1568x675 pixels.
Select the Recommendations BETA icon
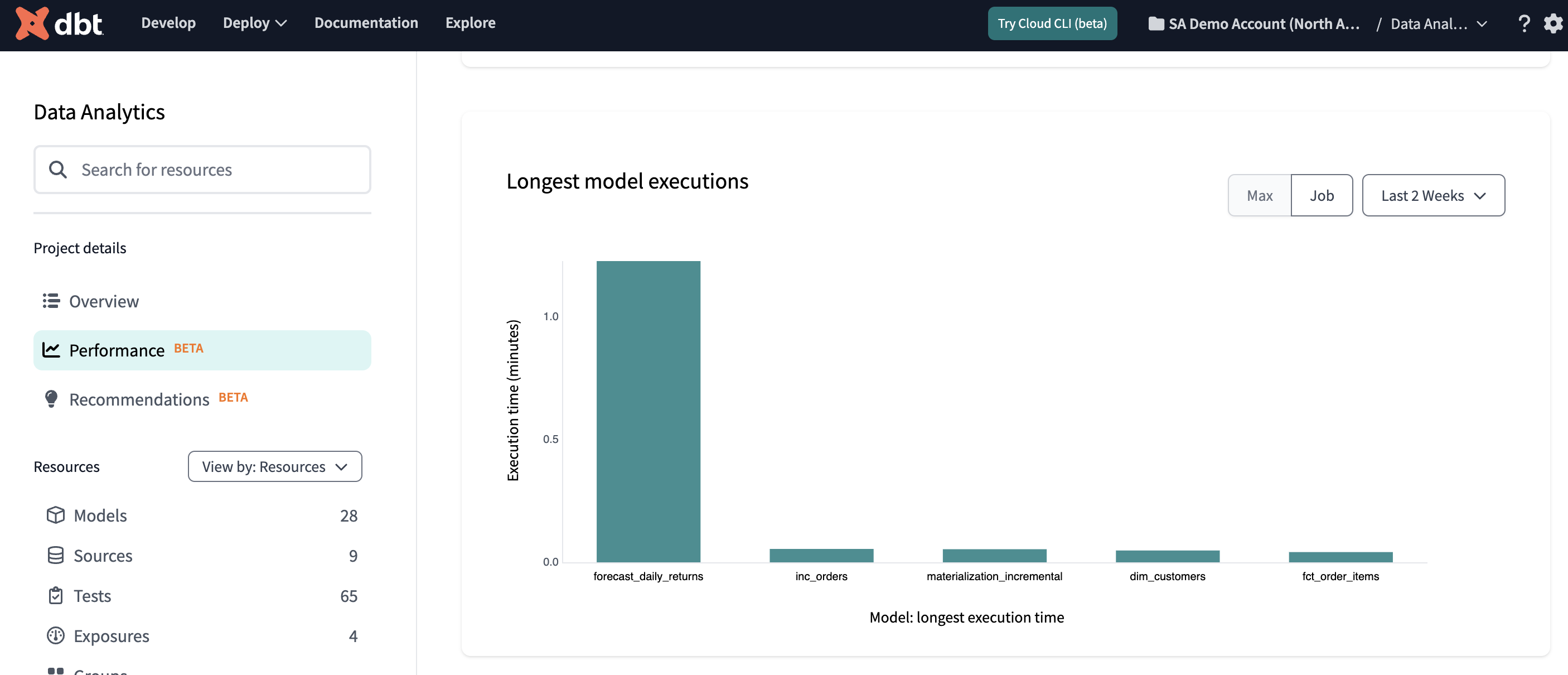tap(51, 397)
